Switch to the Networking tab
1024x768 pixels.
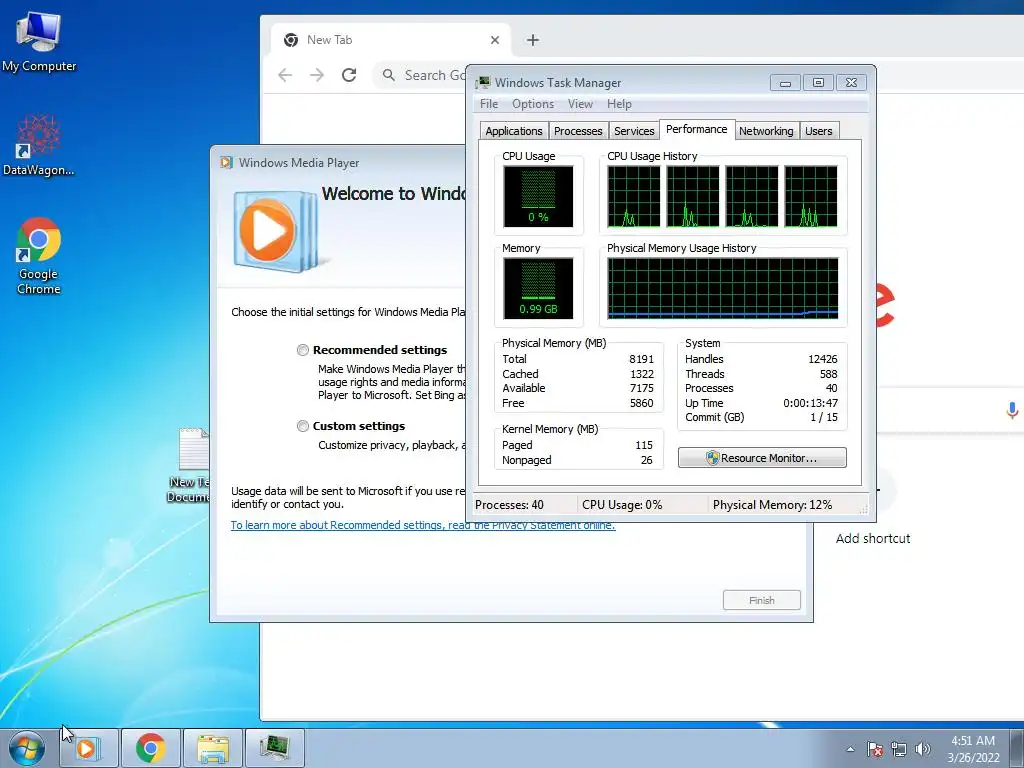pyautogui.click(x=766, y=131)
